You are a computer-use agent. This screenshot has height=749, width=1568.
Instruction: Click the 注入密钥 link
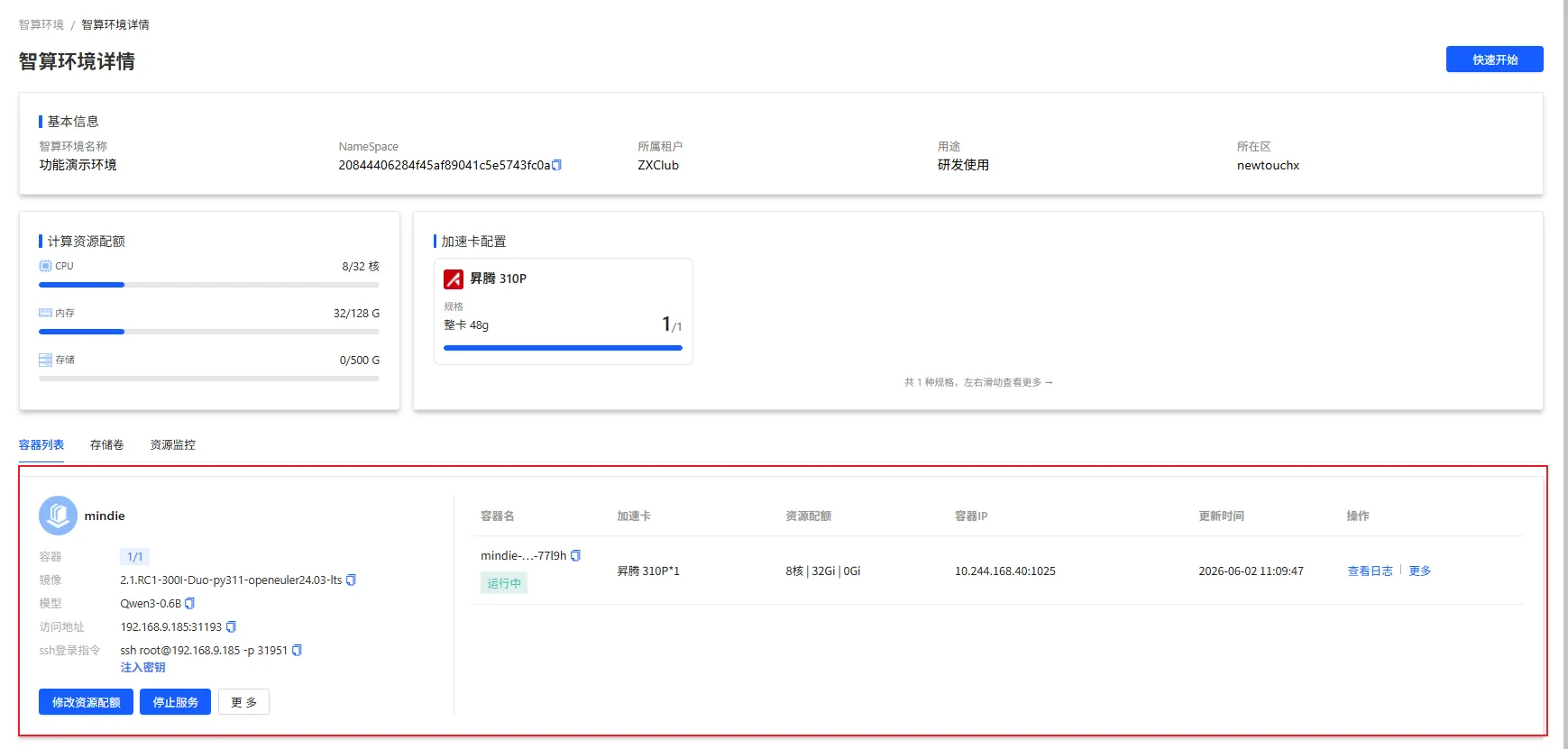pos(142,667)
